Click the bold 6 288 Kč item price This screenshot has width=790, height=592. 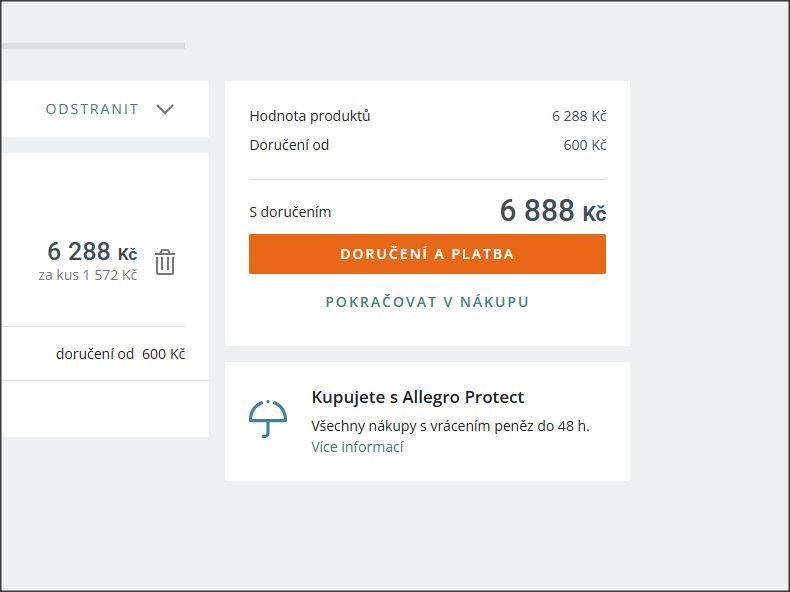(x=92, y=251)
